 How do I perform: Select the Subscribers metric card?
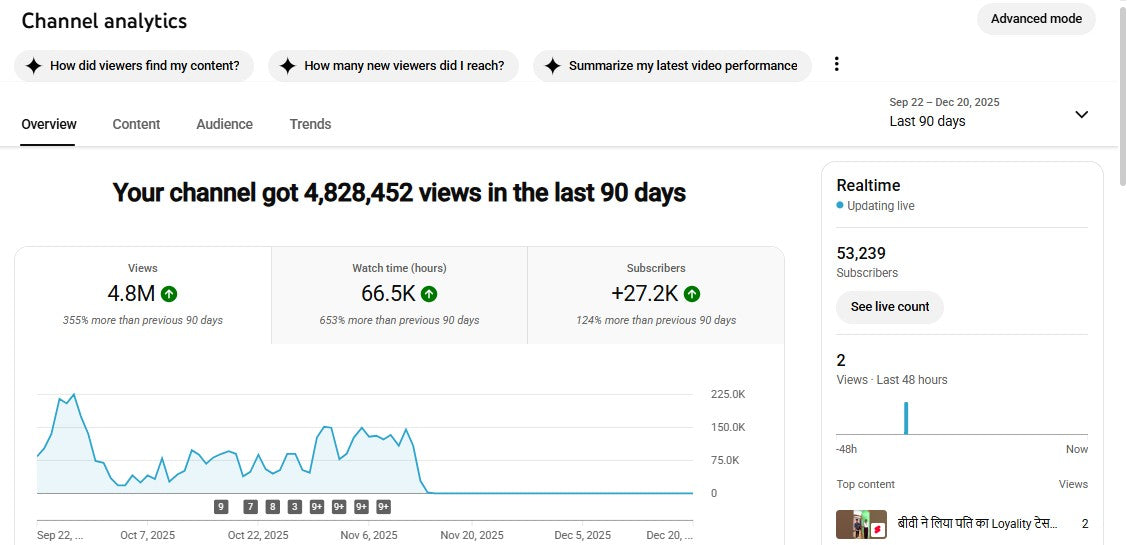pos(655,295)
